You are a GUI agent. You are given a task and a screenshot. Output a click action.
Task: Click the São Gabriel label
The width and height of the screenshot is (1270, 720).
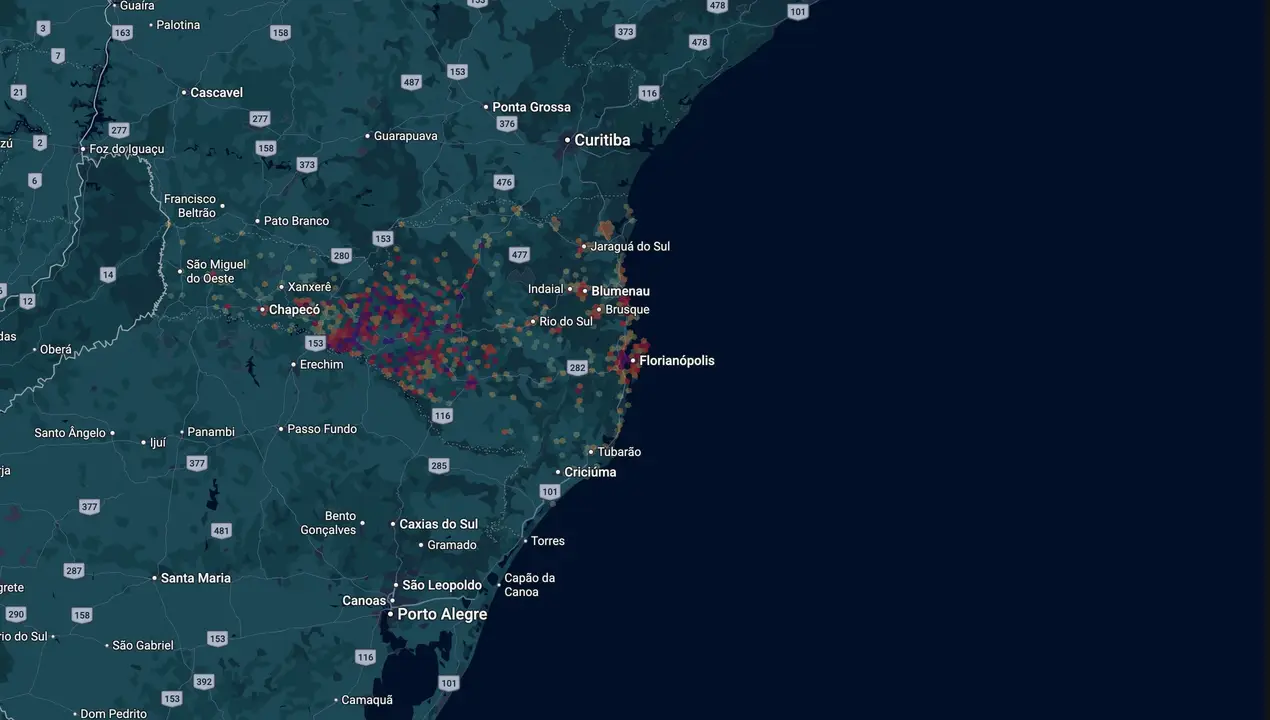coord(143,646)
